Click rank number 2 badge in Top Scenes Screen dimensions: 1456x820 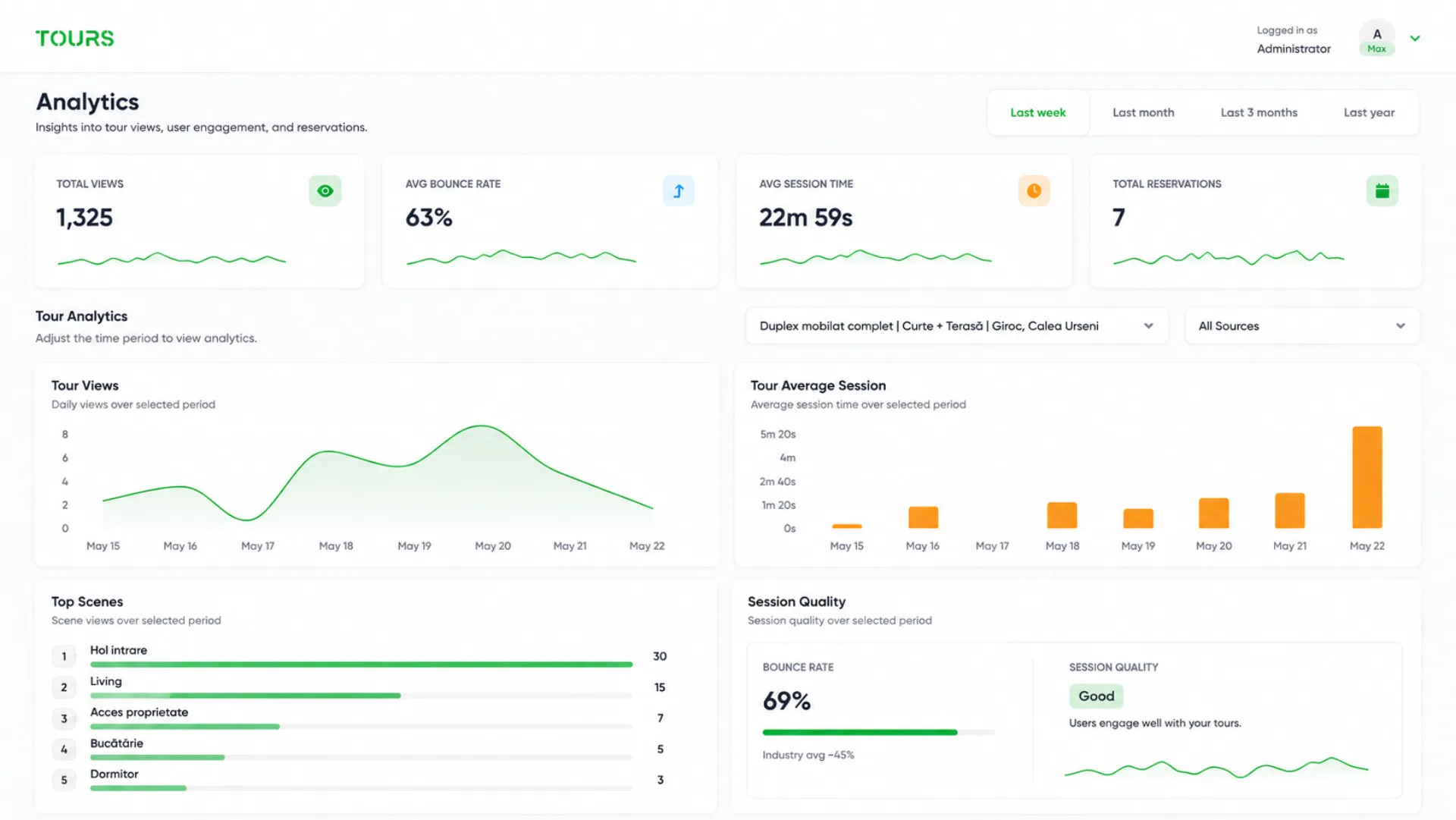tap(64, 688)
